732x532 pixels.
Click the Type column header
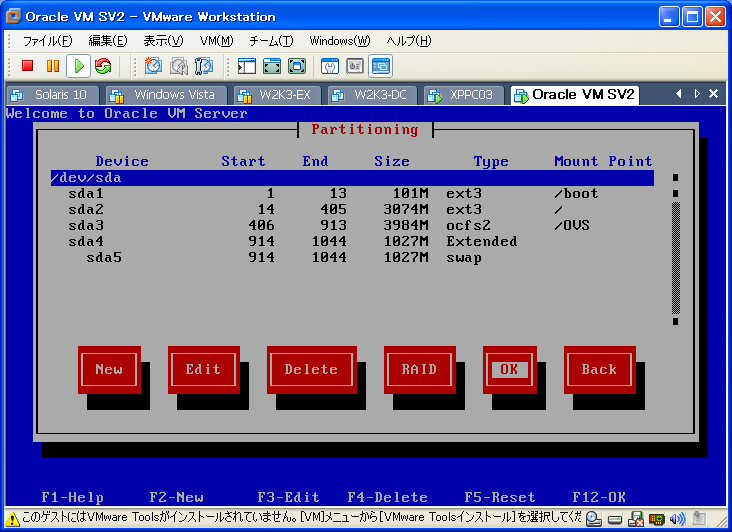pyautogui.click(x=491, y=162)
